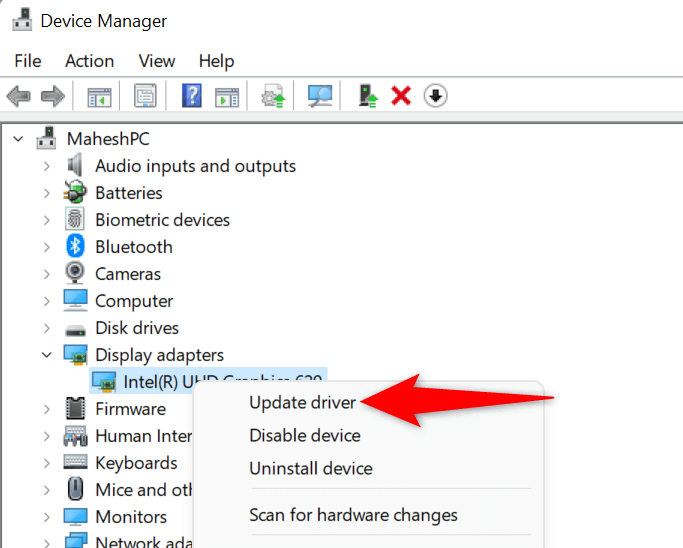Screen dimensions: 683x548
Task: Expand the Computer chevron
Action: pos(47,301)
